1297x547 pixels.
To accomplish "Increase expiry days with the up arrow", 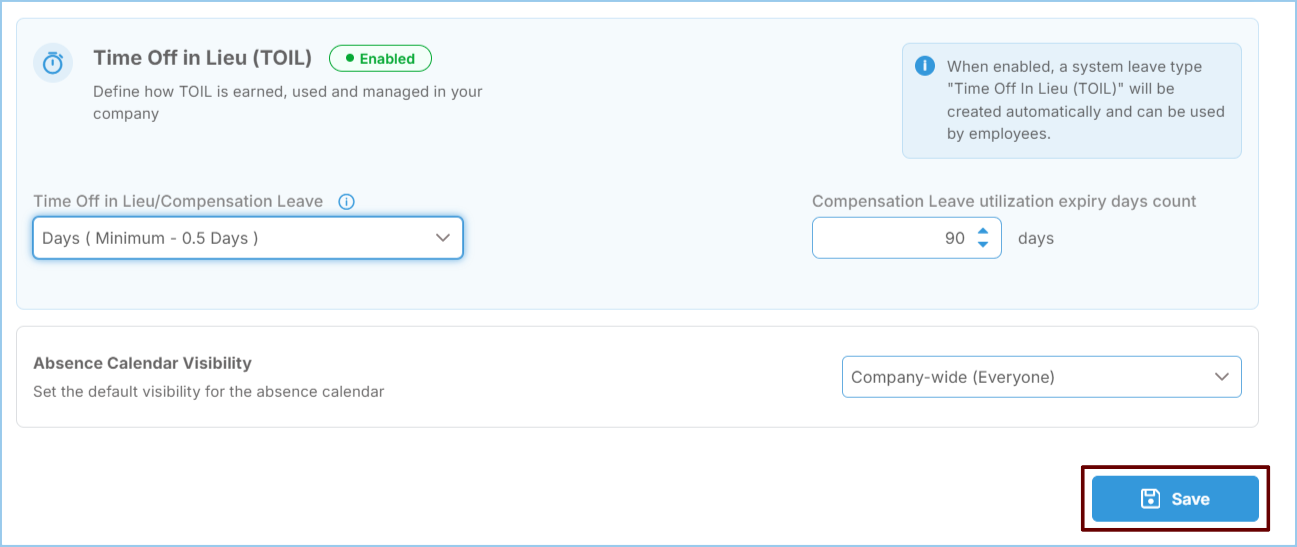I will click(983, 232).
